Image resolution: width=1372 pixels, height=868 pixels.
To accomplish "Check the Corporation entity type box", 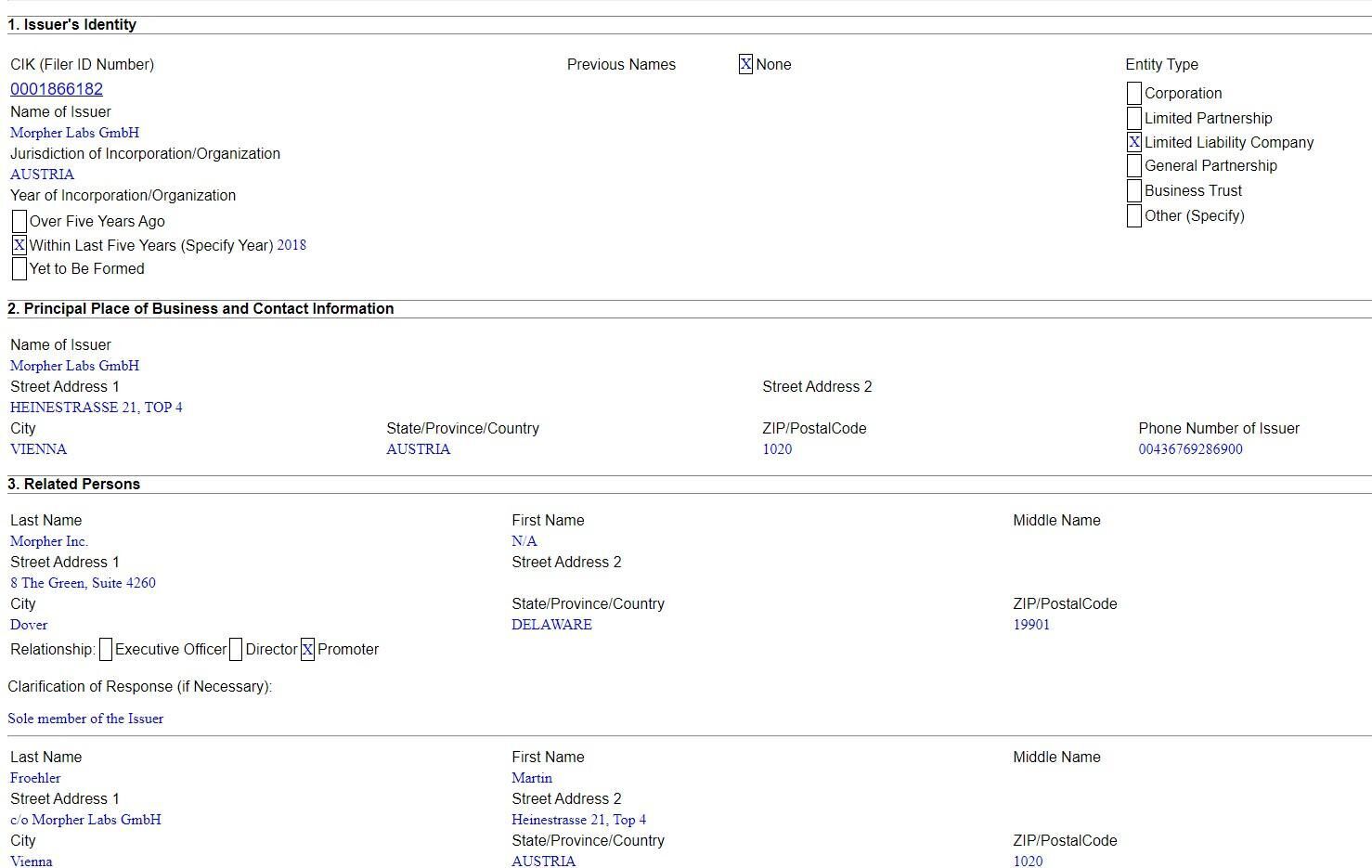I will [1133, 93].
